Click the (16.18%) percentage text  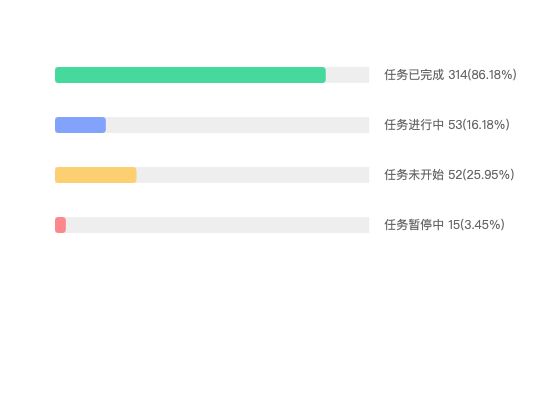coord(486,125)
